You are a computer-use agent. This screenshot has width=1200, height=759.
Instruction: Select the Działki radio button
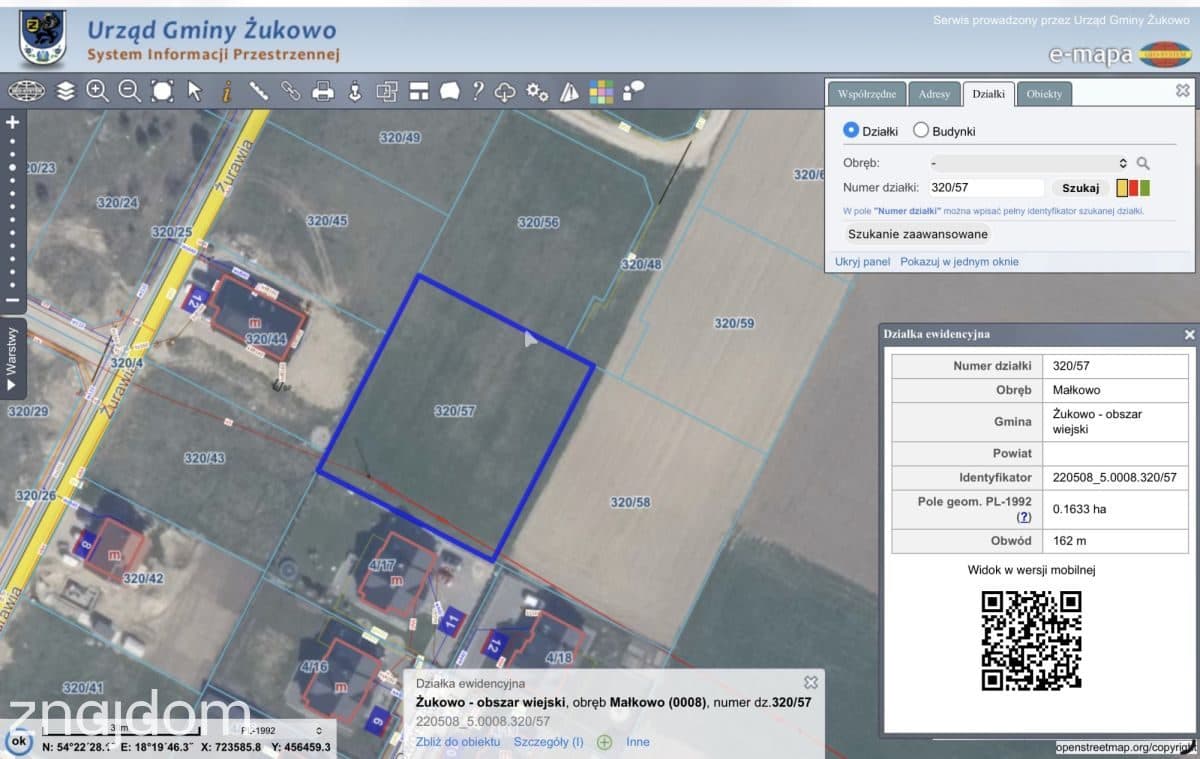coord(851,130)
